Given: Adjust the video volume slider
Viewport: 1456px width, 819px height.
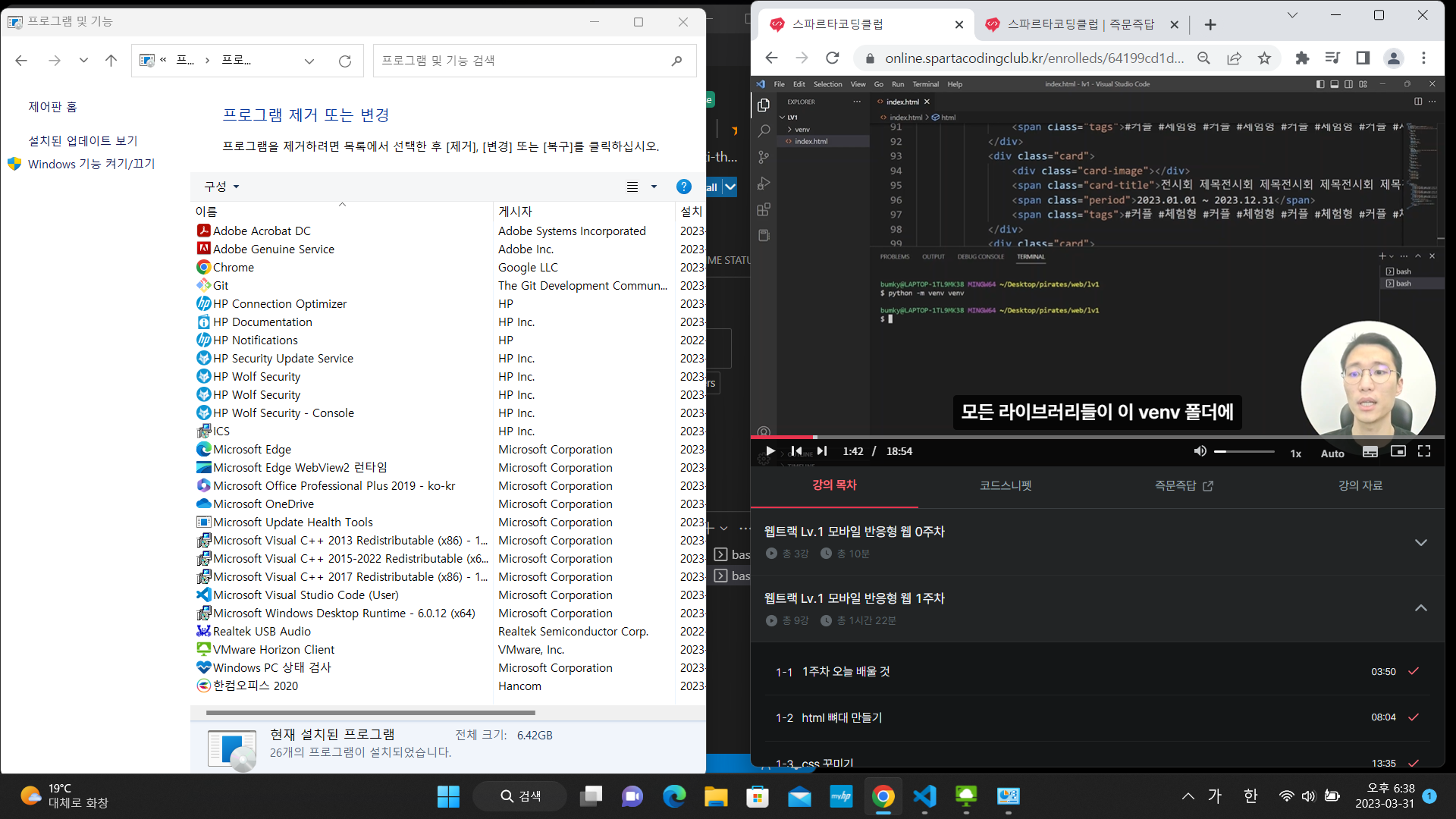Looking at the screenshot, I should tap(1244, 451).
